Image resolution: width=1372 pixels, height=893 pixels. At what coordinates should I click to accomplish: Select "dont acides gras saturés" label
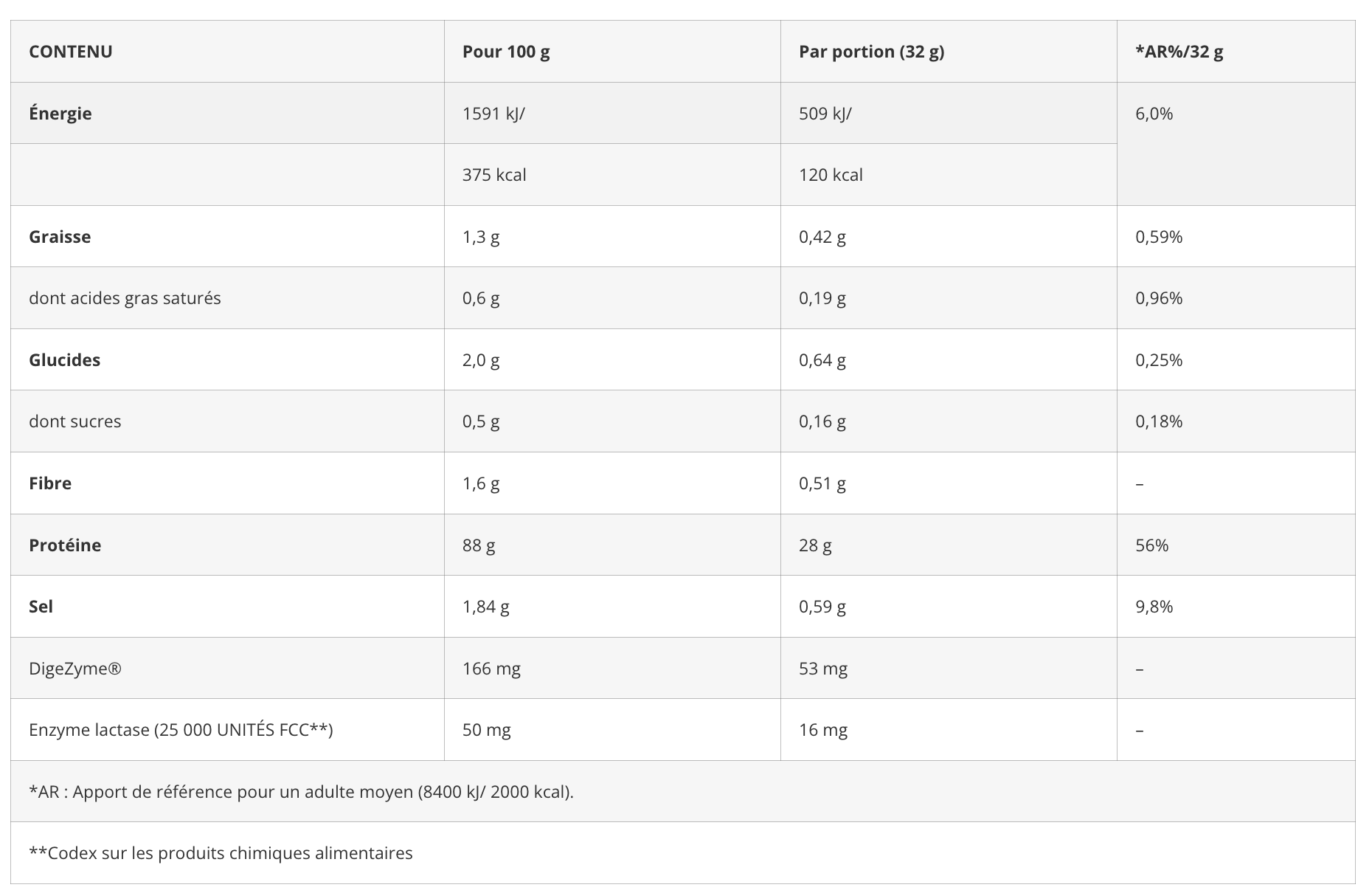pyautogui.click(x=125, y=298)
